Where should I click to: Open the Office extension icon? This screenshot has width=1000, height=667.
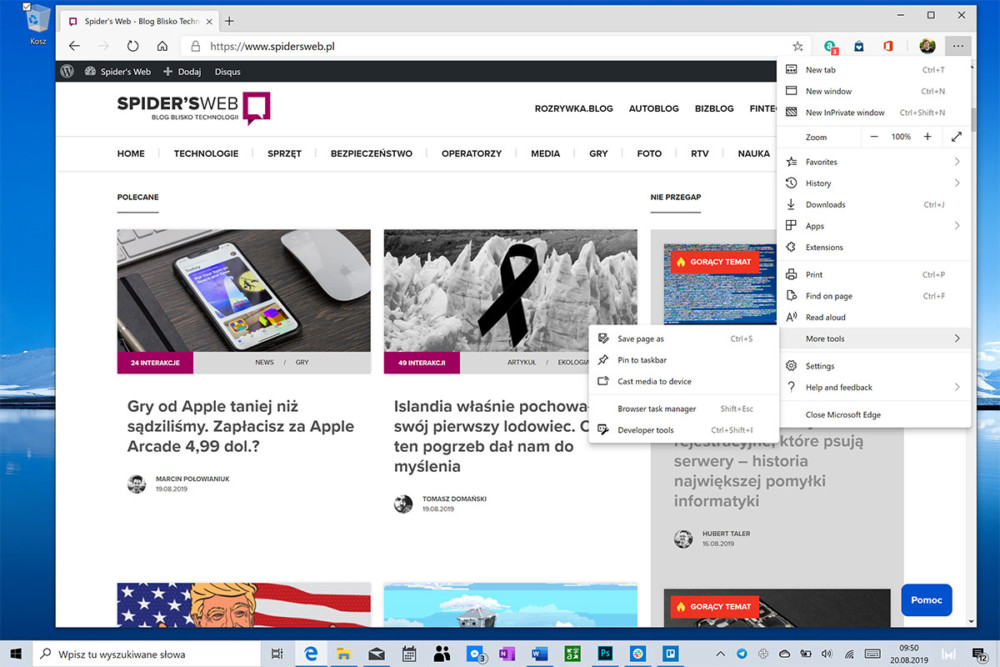click(x=888, y=46)
